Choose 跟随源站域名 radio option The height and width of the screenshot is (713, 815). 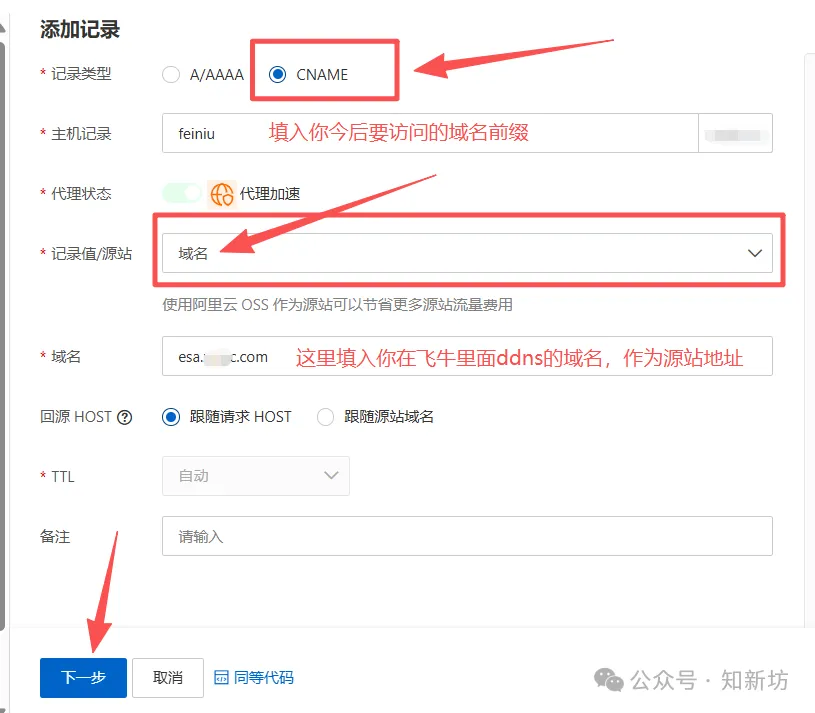click(327, 417)
